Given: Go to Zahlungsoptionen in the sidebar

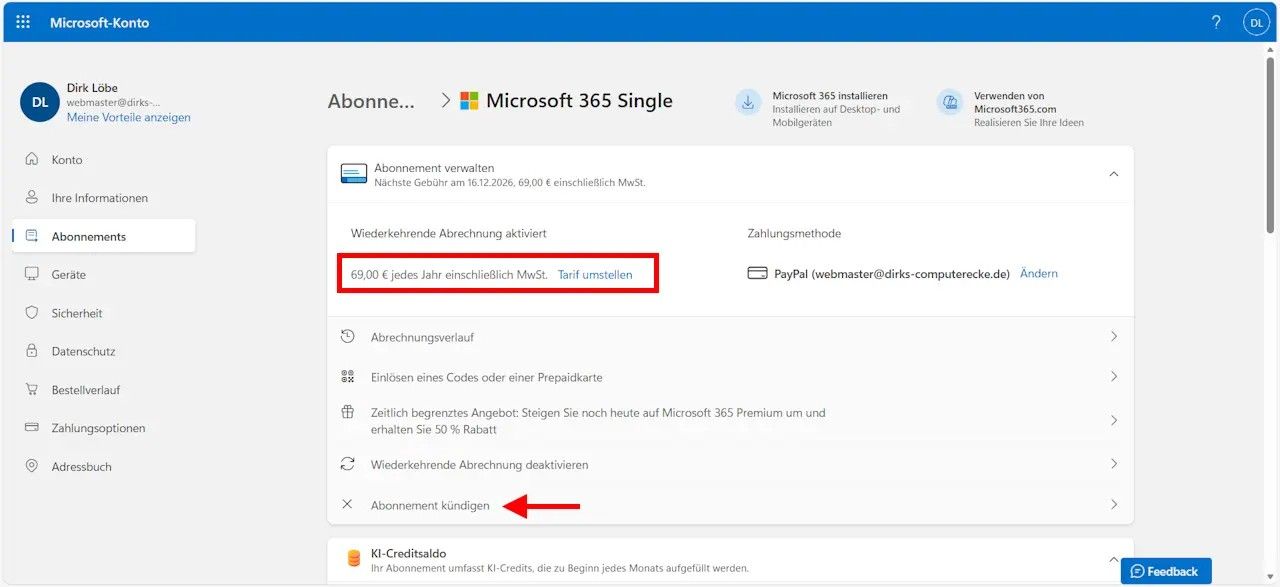Looking at the screenshot, I should 98,428.
